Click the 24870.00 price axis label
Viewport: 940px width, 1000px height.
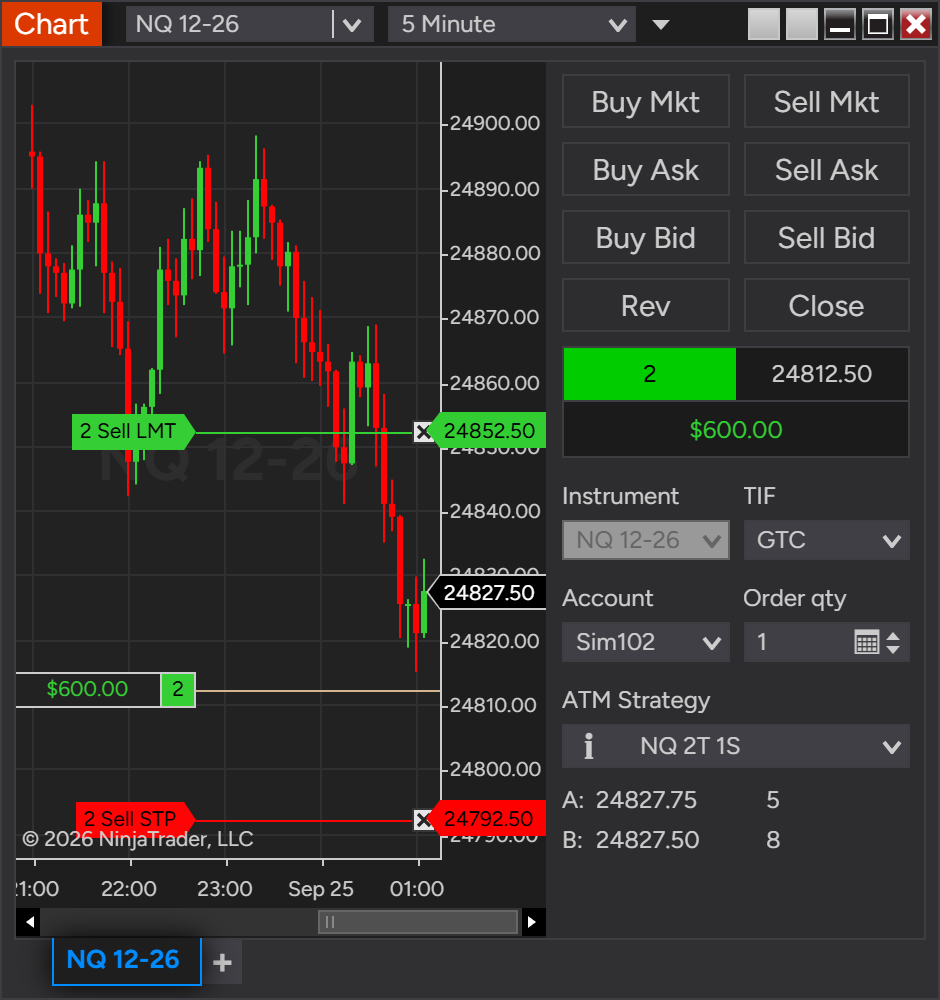tap(495, 317)
